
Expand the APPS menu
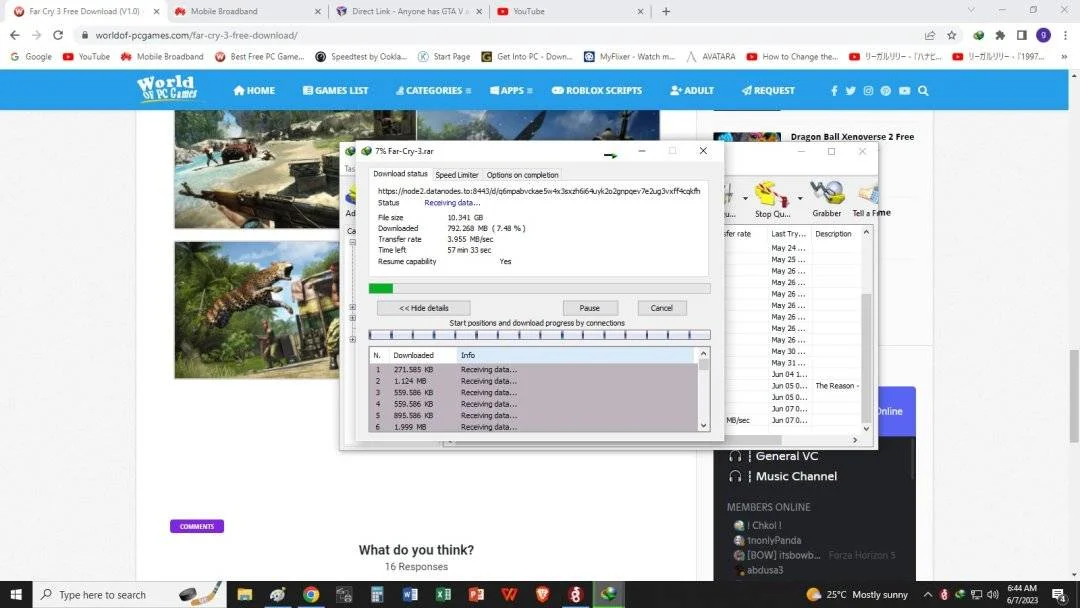(x=511, y=90)
